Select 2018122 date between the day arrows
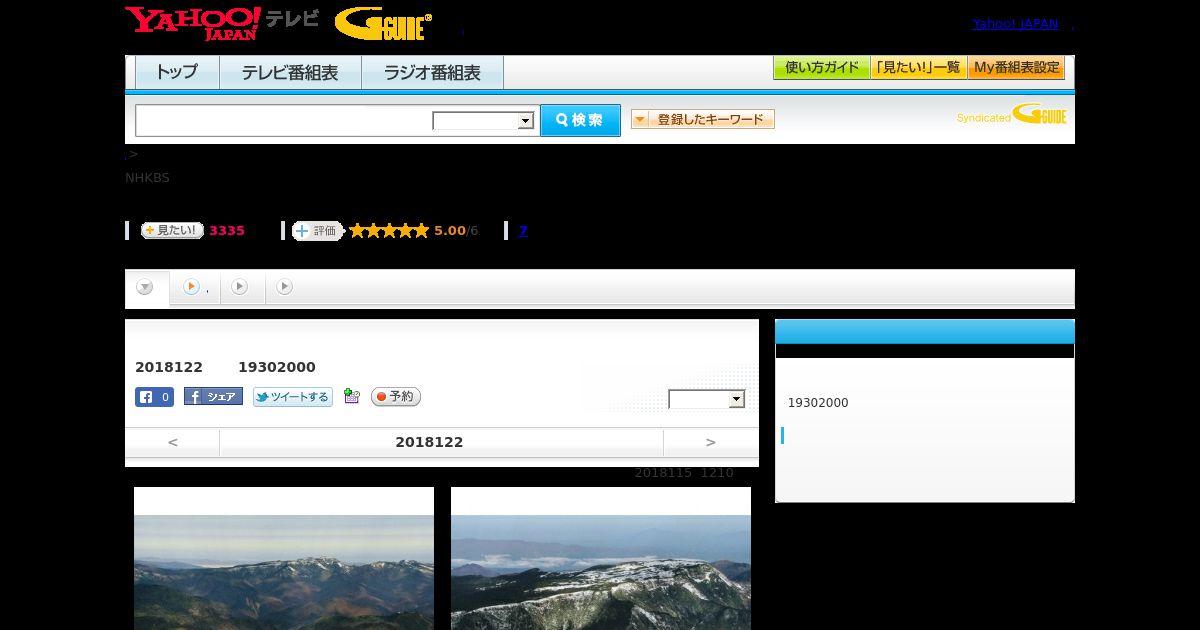This screenshot has height=630, width=1200. tap(429, 442)
